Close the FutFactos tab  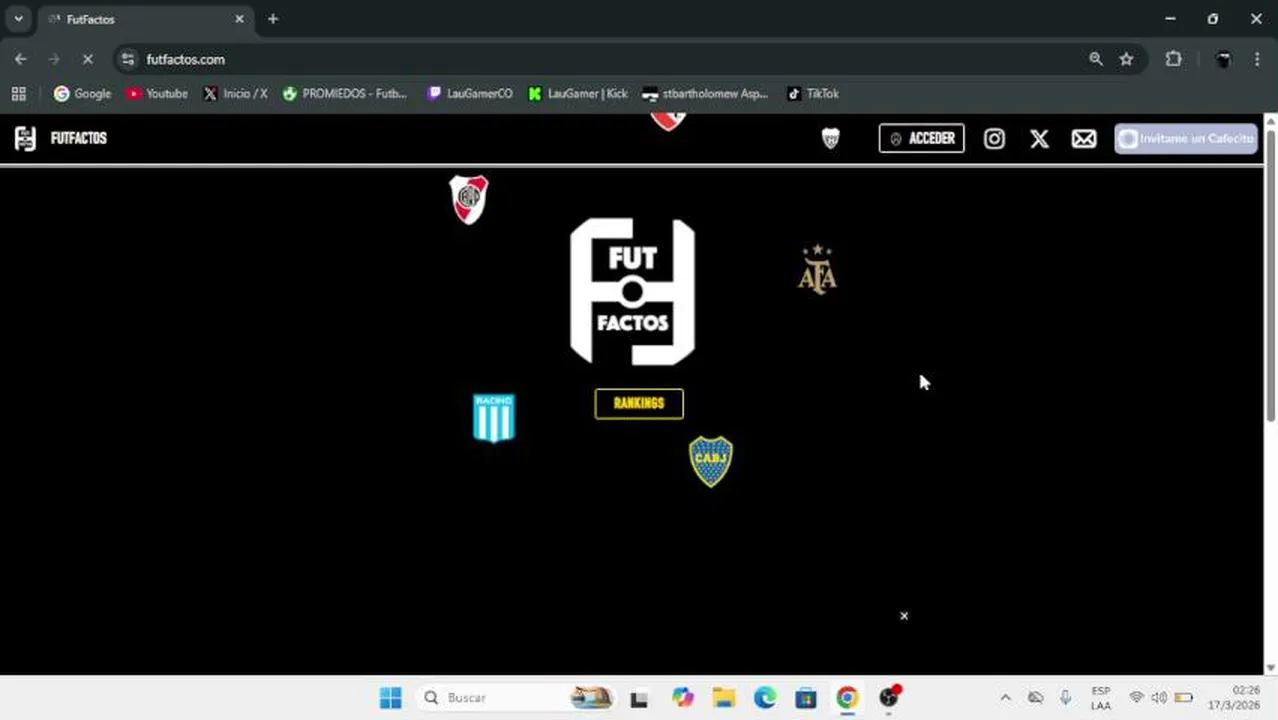(239, 19)
